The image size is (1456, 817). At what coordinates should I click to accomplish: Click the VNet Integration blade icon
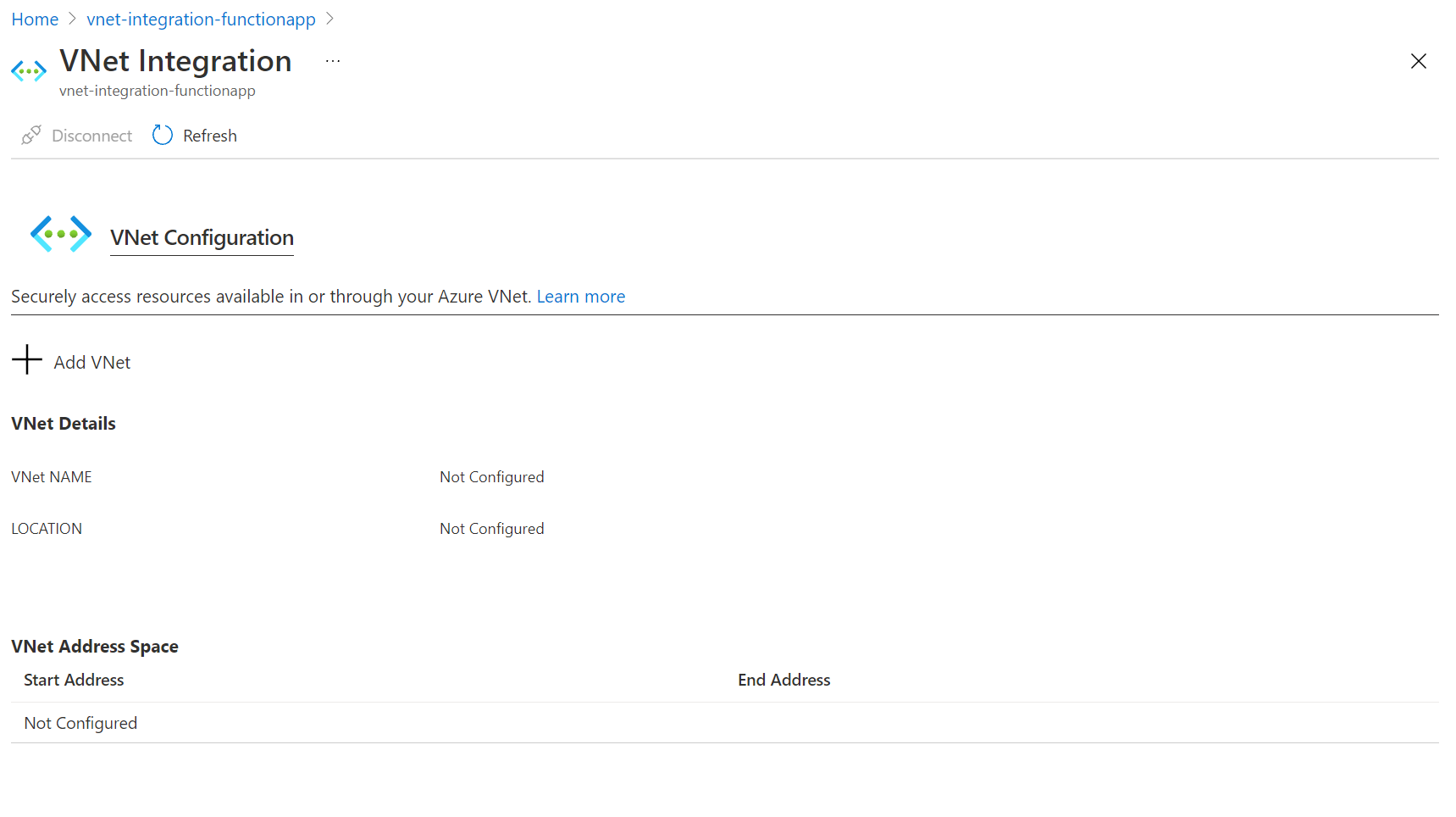[28, 71]
